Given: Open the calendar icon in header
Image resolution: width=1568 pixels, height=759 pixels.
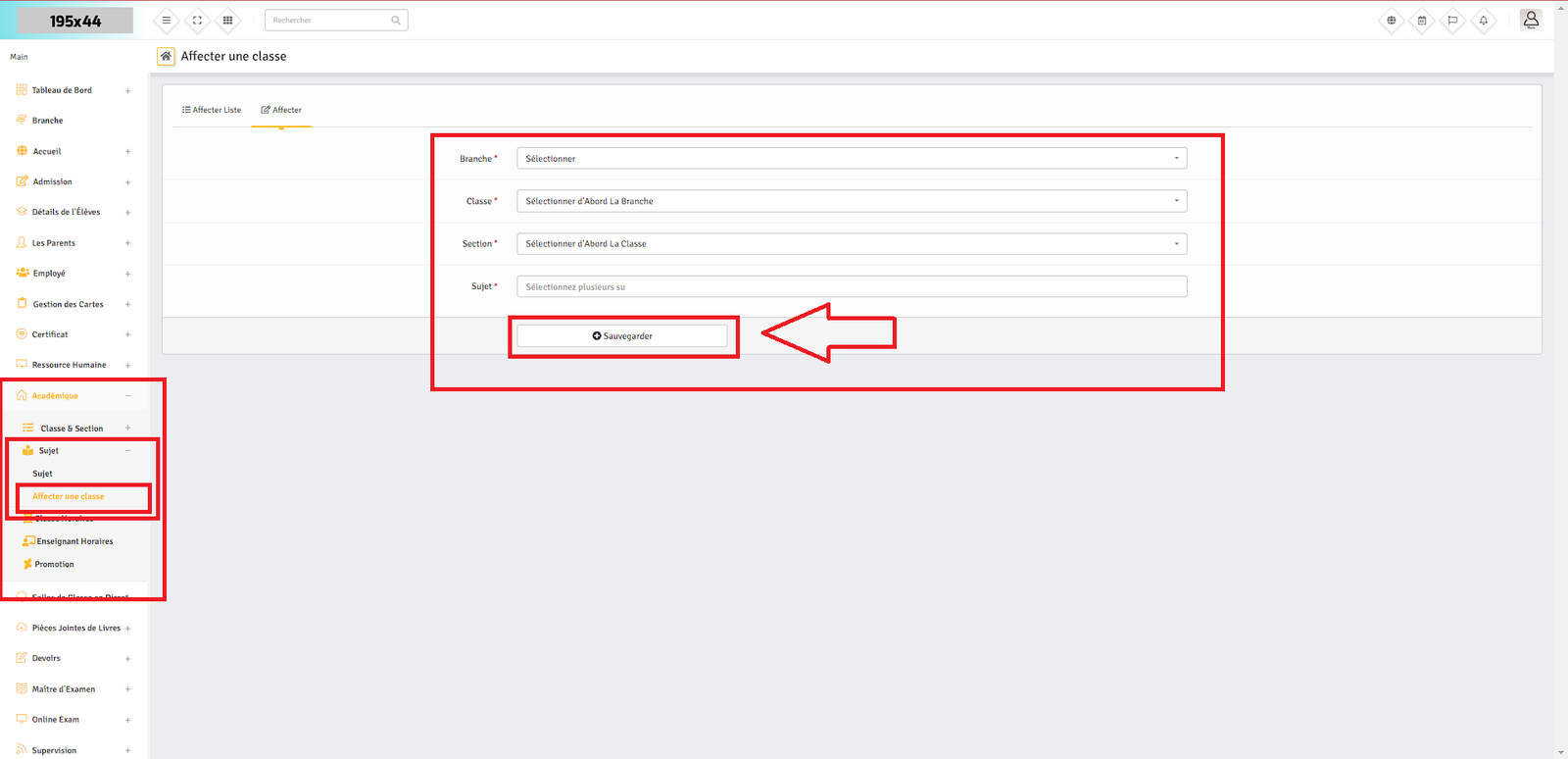Looking at the screenshot, I should pos(1422,21).
